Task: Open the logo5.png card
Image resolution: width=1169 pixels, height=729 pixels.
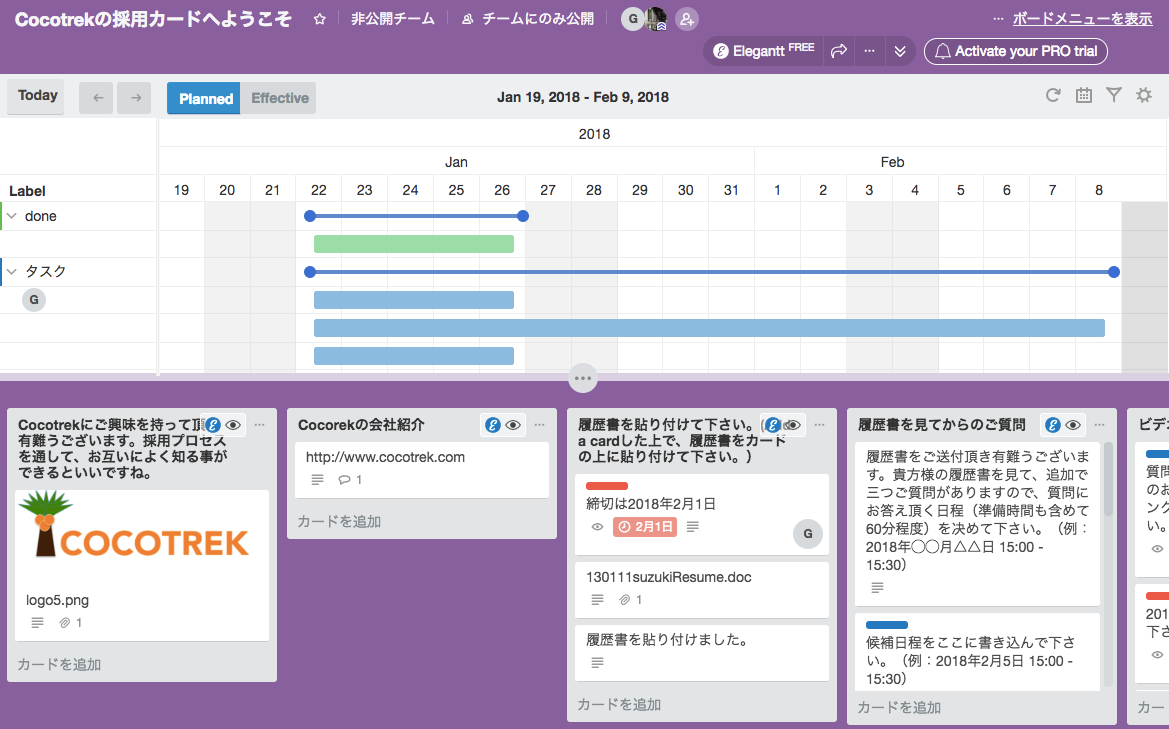Action: click(x=142, y=565)
